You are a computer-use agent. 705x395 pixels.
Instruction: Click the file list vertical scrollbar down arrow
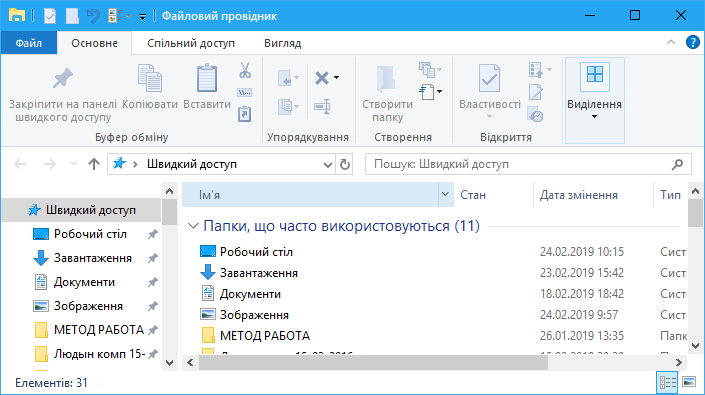[x=695, y=346]
